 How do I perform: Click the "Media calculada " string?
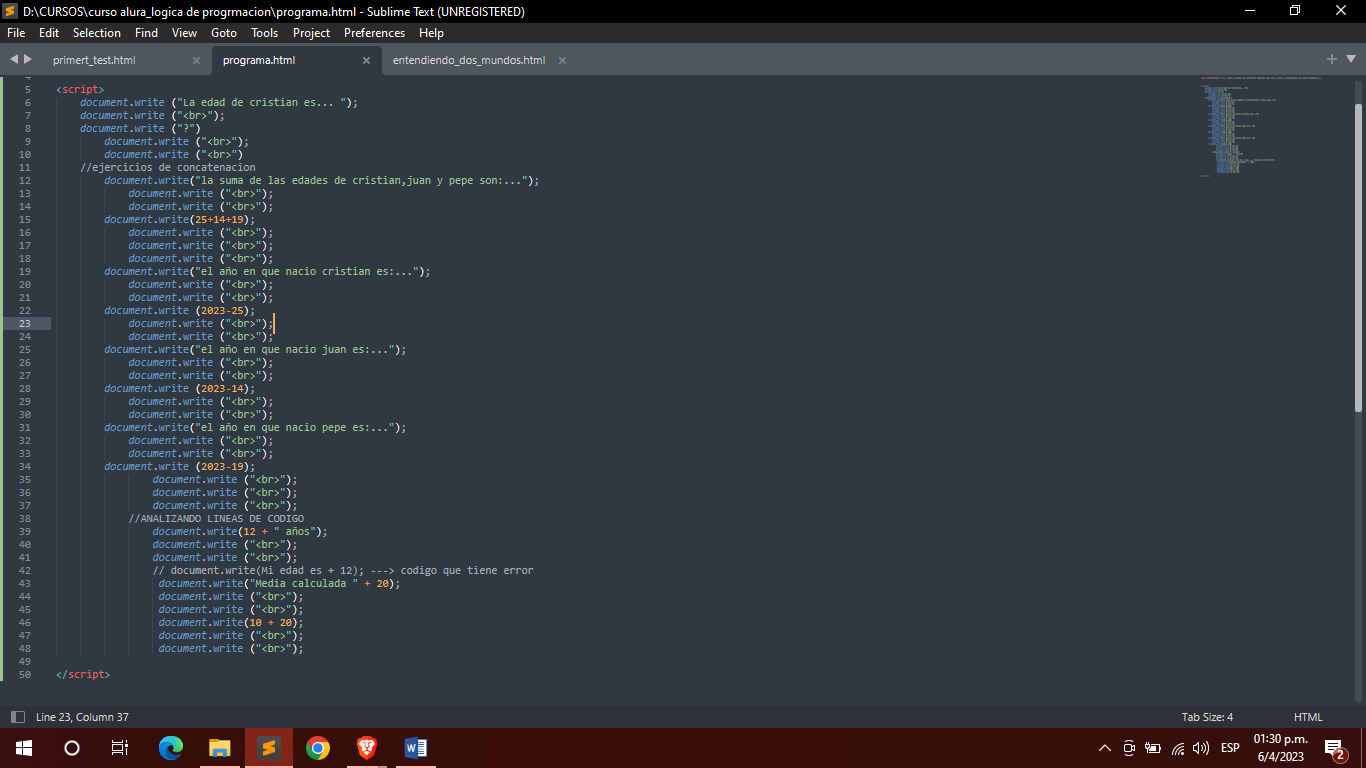(304, 583)
